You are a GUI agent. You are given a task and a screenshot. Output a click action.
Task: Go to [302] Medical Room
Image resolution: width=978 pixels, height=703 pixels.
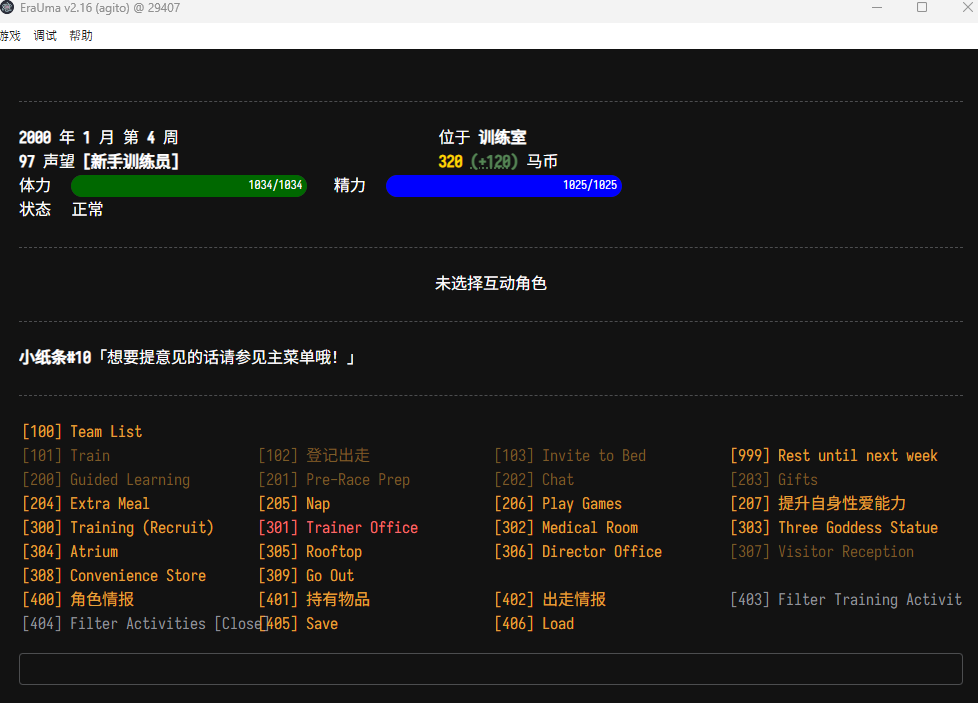coord(566,528)
